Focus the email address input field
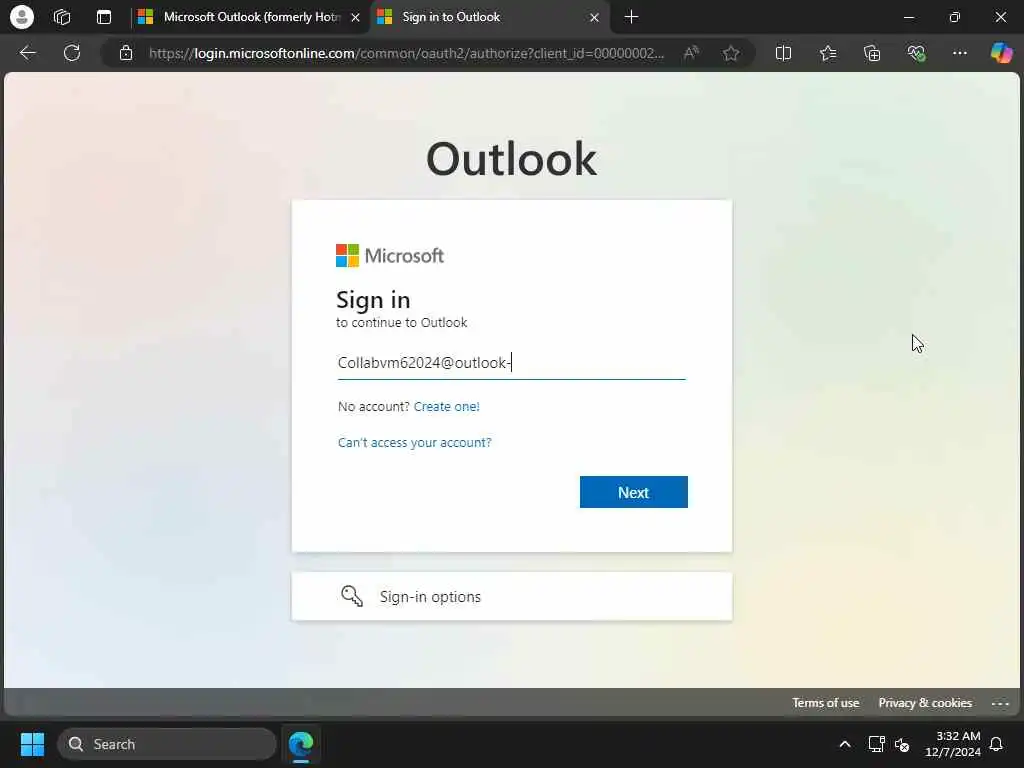 [x=511, y=363]
